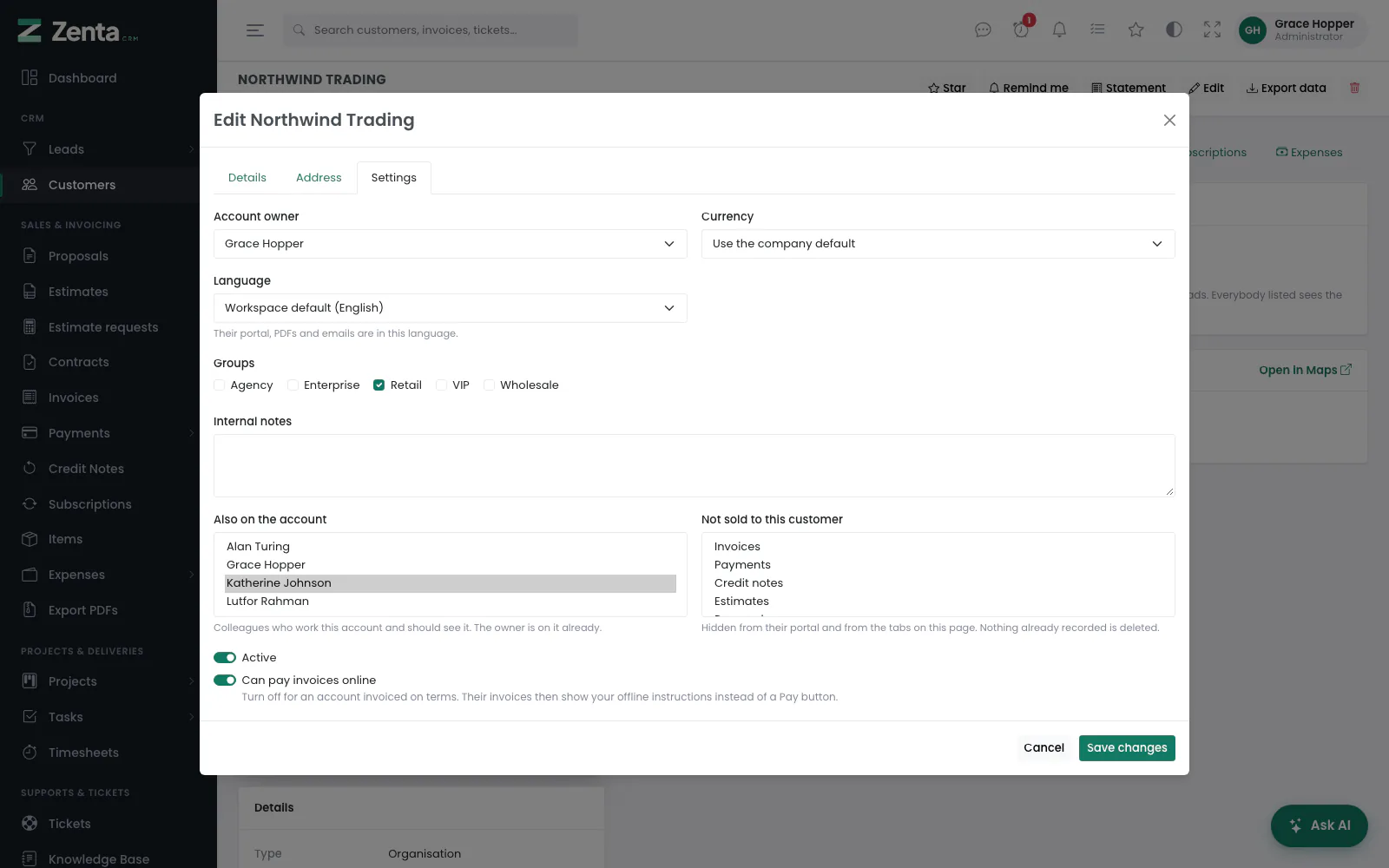Open the notifications bell icon
Screen dimensions: 1389x868
click(1059, 30)
